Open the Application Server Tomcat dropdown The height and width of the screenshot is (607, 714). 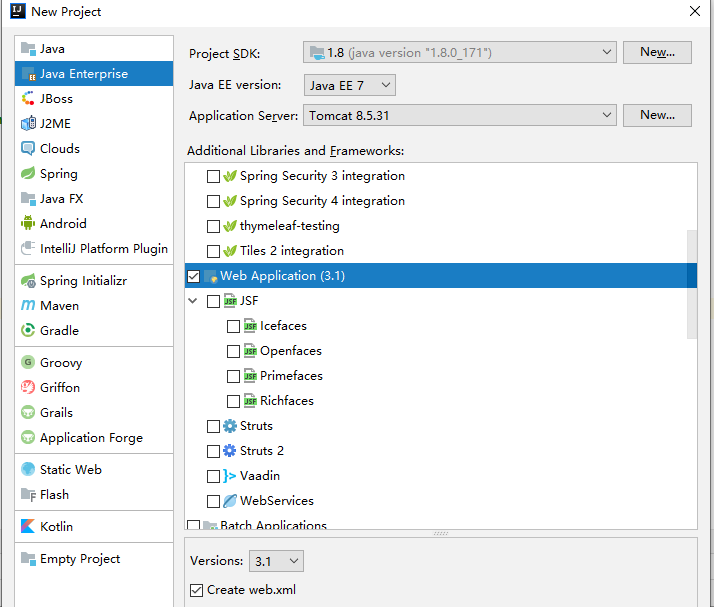tap(459, 115)
